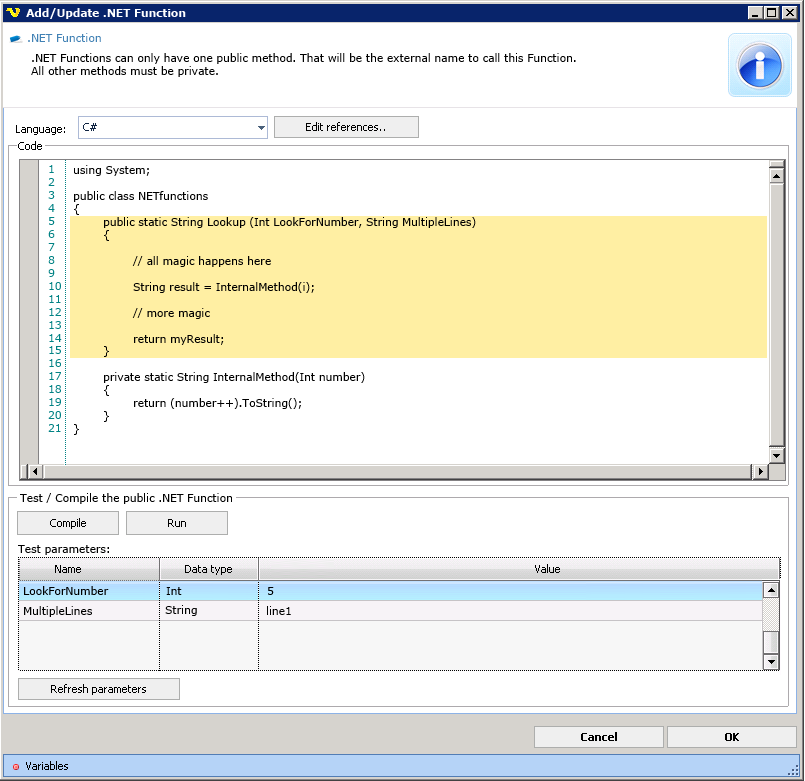Click the red Variables status bar icon
The height and width of the screenshot is (781, 805).
(x=15, y=767)
